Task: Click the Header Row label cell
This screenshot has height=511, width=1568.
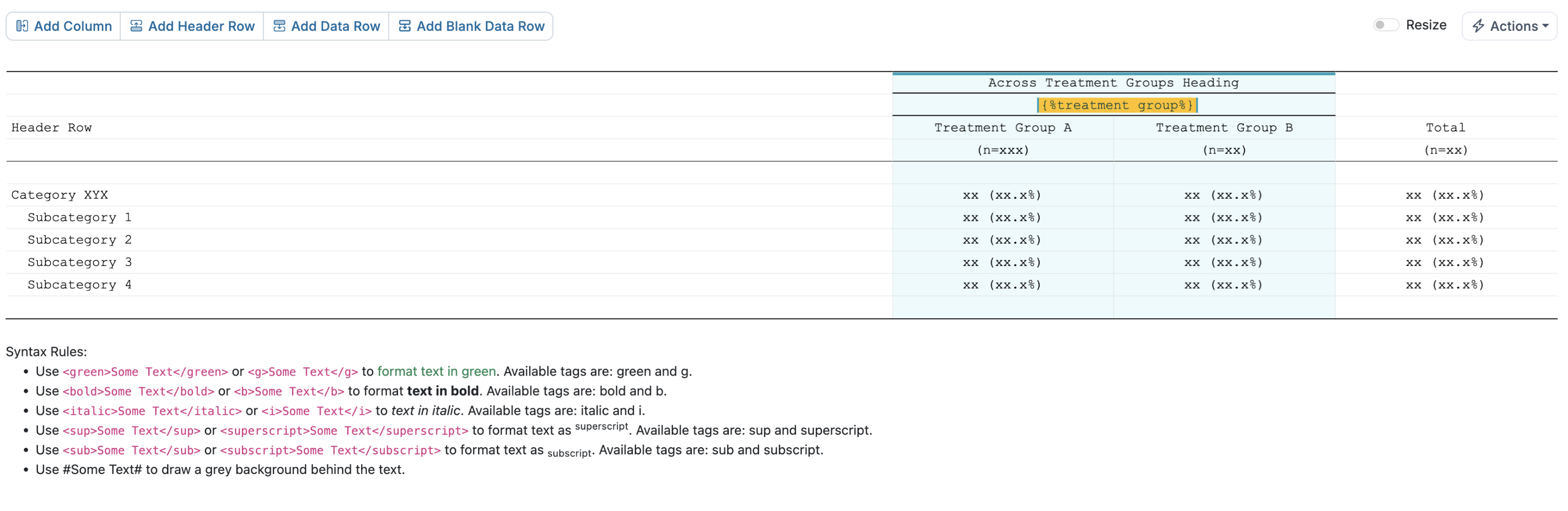Action: 52,128
